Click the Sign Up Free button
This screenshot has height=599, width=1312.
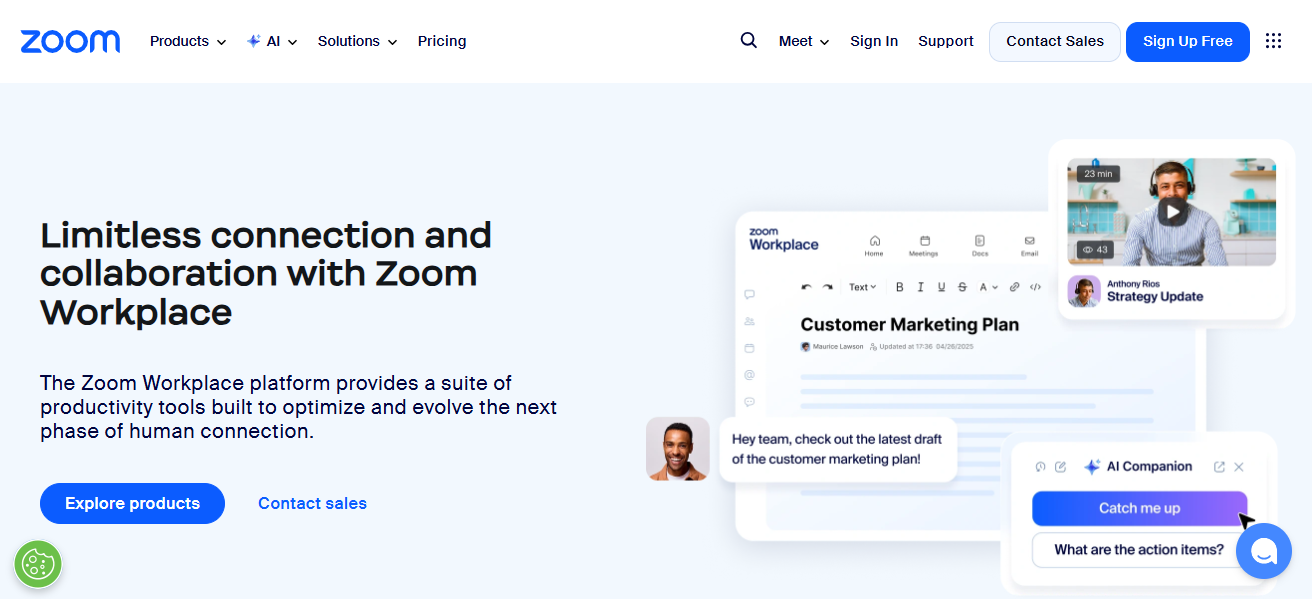1188,42
